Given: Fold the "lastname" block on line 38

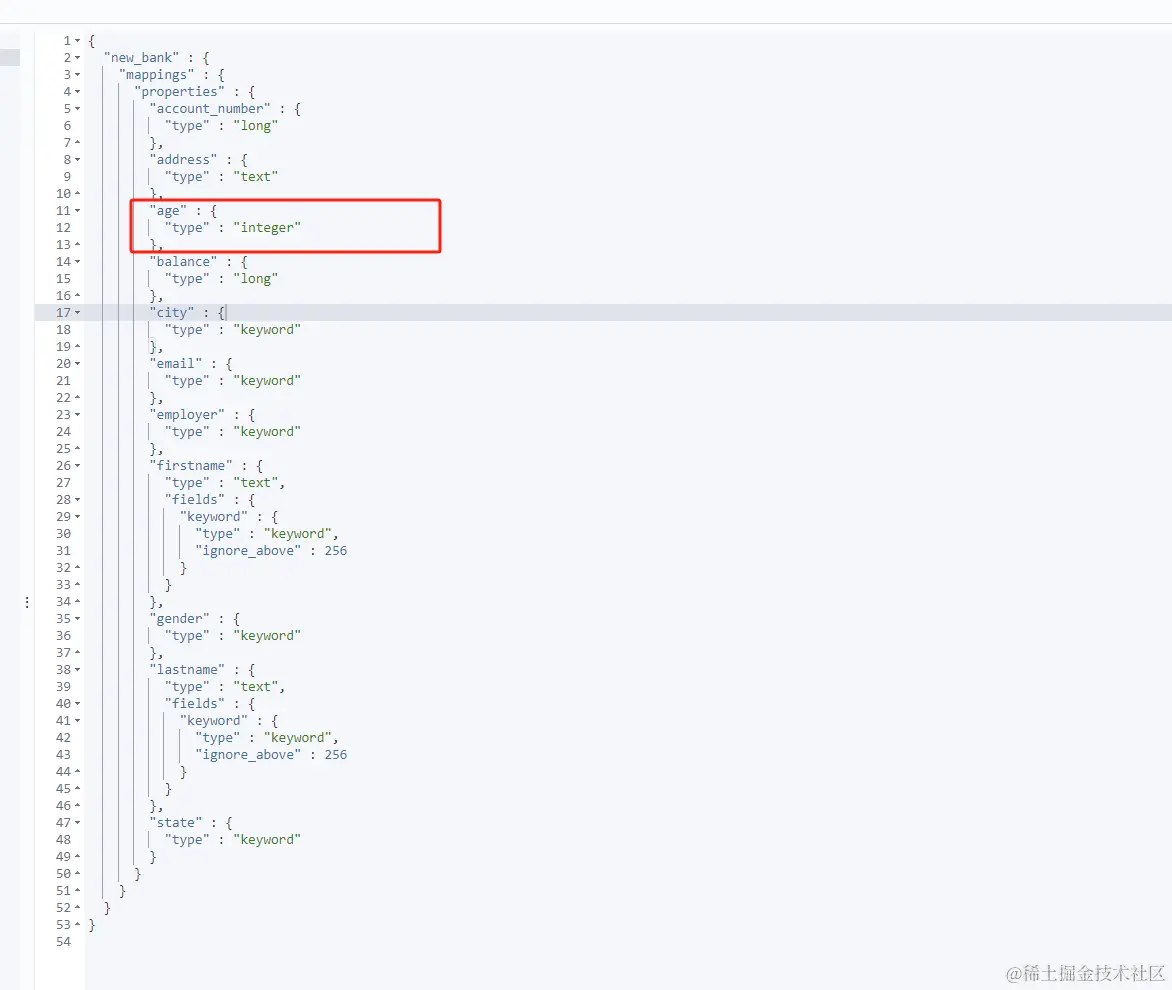Looking at the screenshot, I should (x=78, y=669).
